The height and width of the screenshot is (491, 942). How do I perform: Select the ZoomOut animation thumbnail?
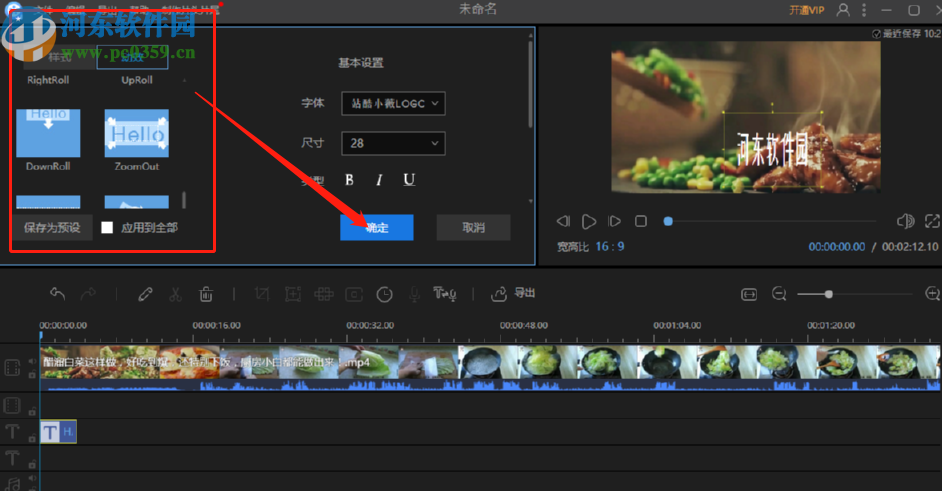[136, 133]
